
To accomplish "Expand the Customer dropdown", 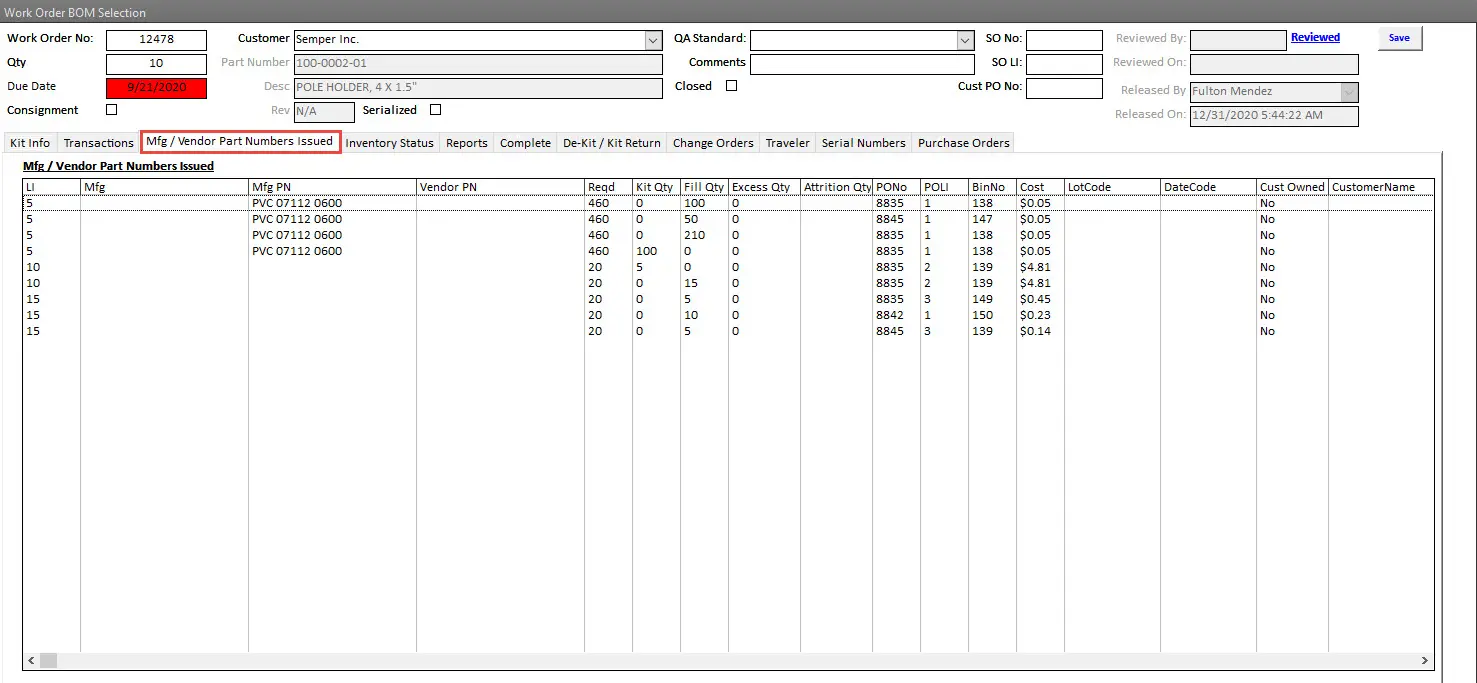I will coord(653,41).
